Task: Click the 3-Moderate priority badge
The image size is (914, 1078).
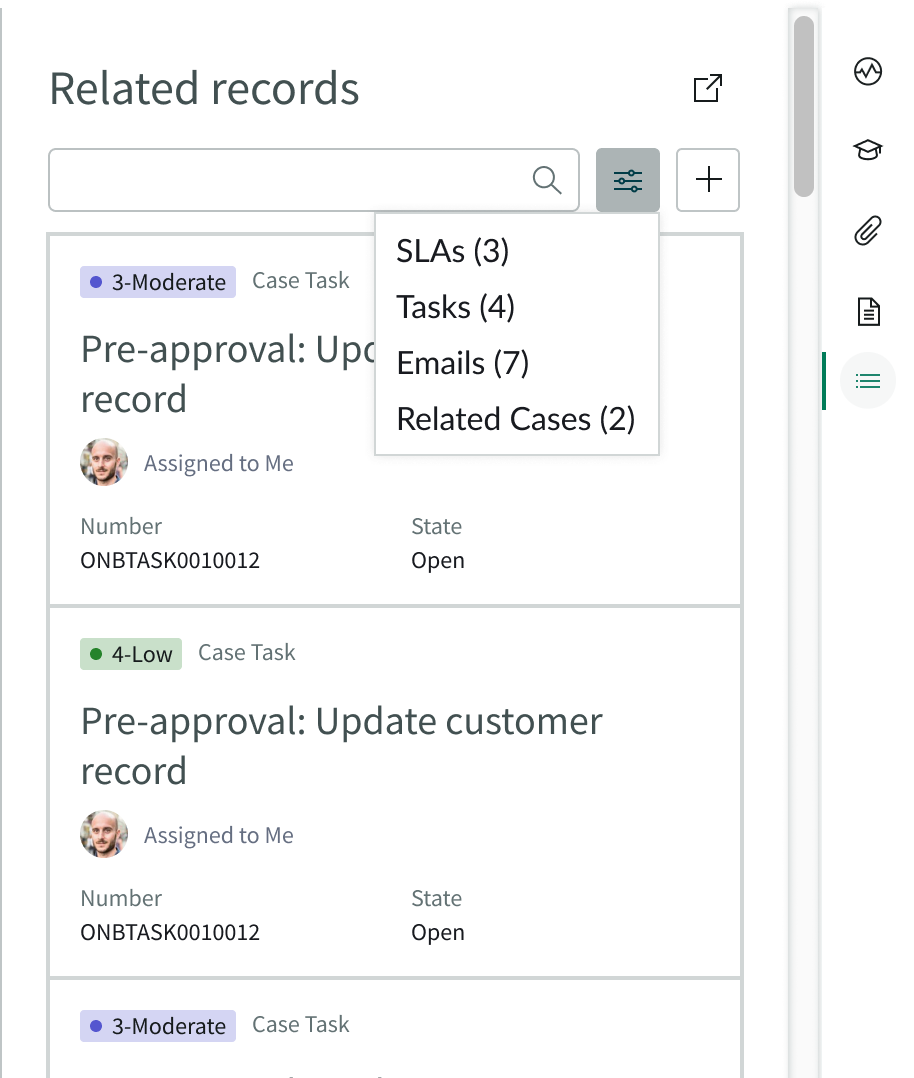Action: coord(157,281)
